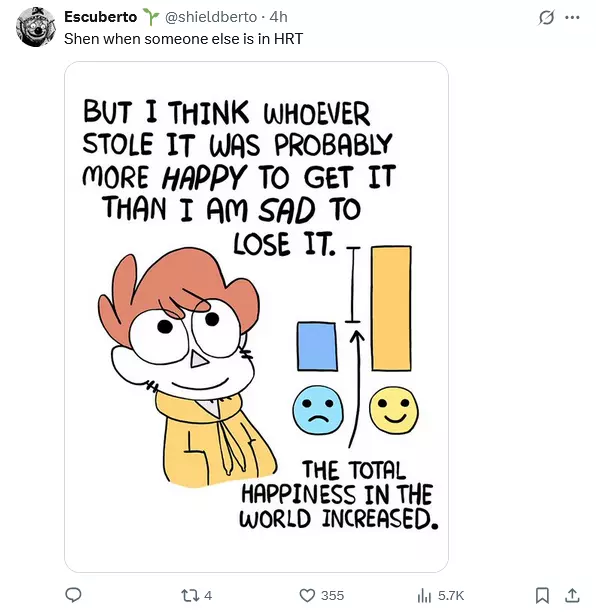This screenshot has width=596, height=614.
Task: View post analytics bar chart icon
Action: pos(424,596)
